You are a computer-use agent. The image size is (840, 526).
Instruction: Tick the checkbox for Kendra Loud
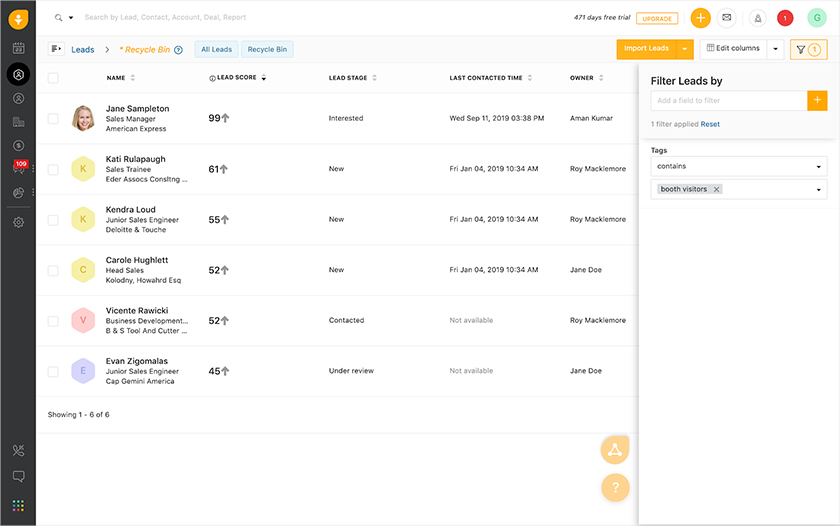coord(53,220)
